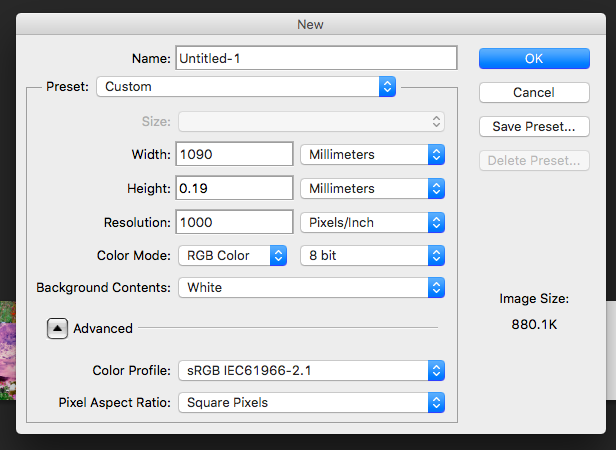The height and width of the screenshot is (450, 616).
Task: Open Background Contents White dropdown
Action: 311,288
